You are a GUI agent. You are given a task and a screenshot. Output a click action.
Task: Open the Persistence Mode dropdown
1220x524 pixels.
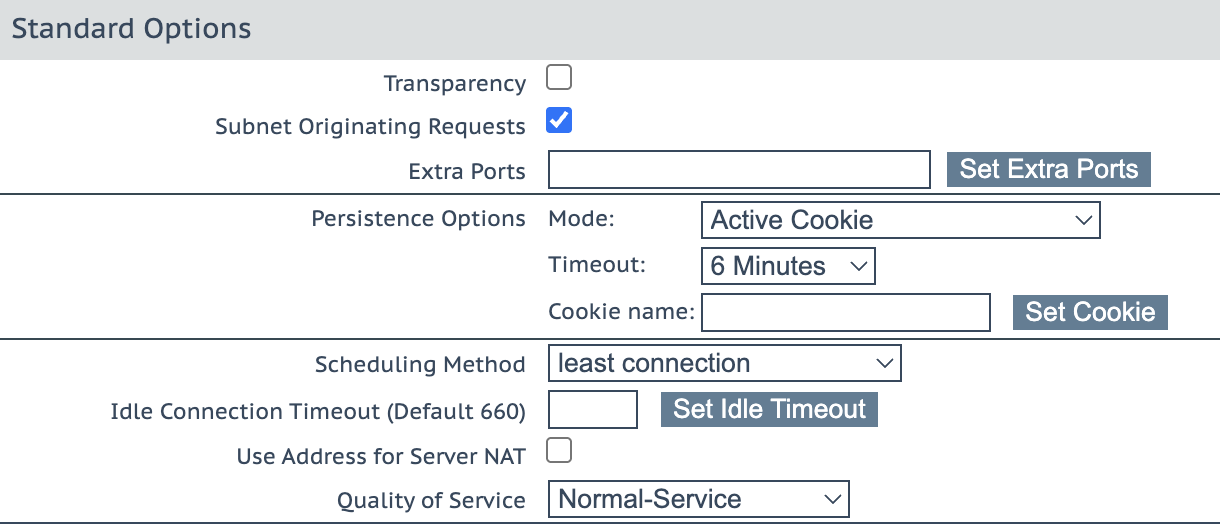click(x=899, y=220)
